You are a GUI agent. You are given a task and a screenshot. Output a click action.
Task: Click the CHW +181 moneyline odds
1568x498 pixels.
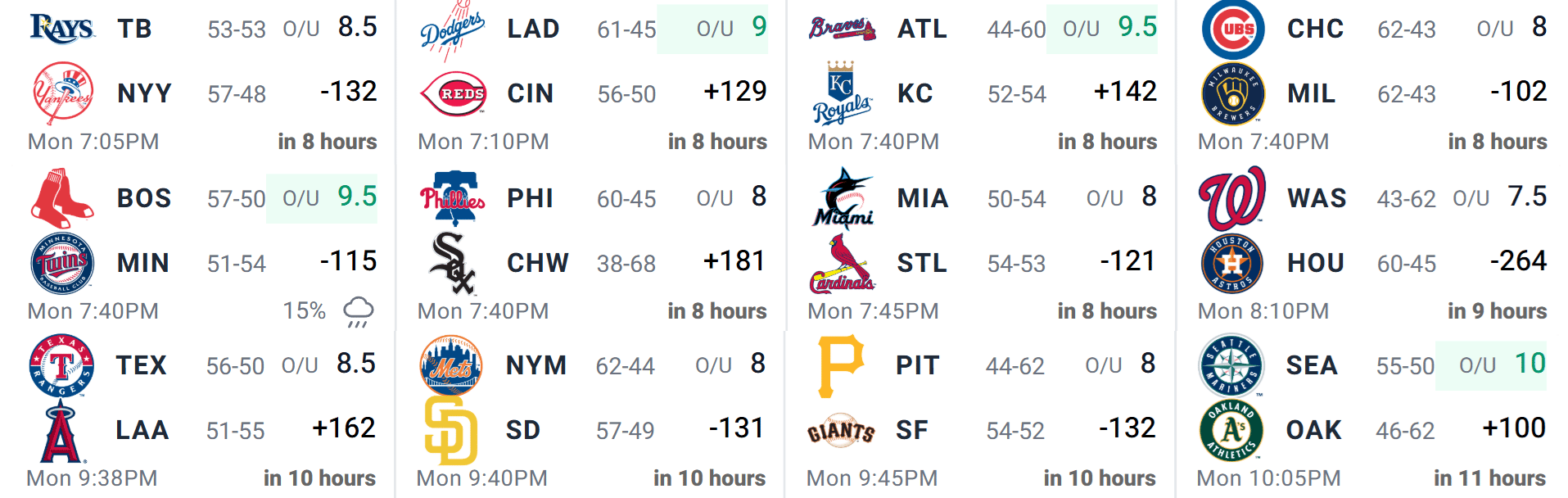click(x=734, y=261)
